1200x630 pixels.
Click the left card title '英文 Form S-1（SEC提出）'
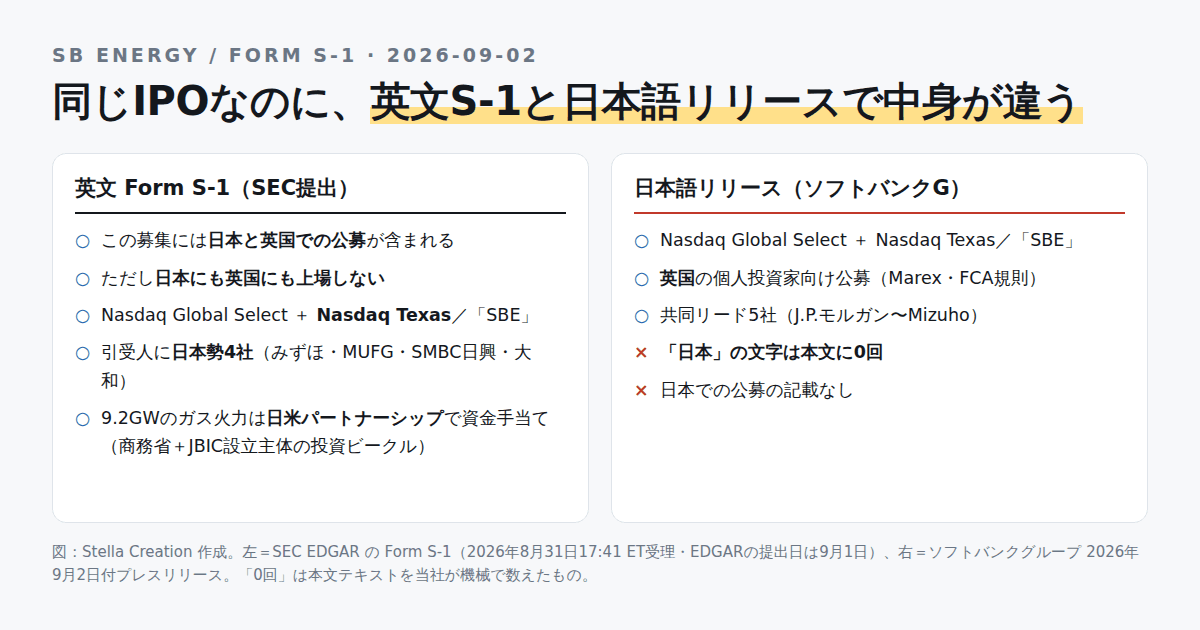coord(217,188)
